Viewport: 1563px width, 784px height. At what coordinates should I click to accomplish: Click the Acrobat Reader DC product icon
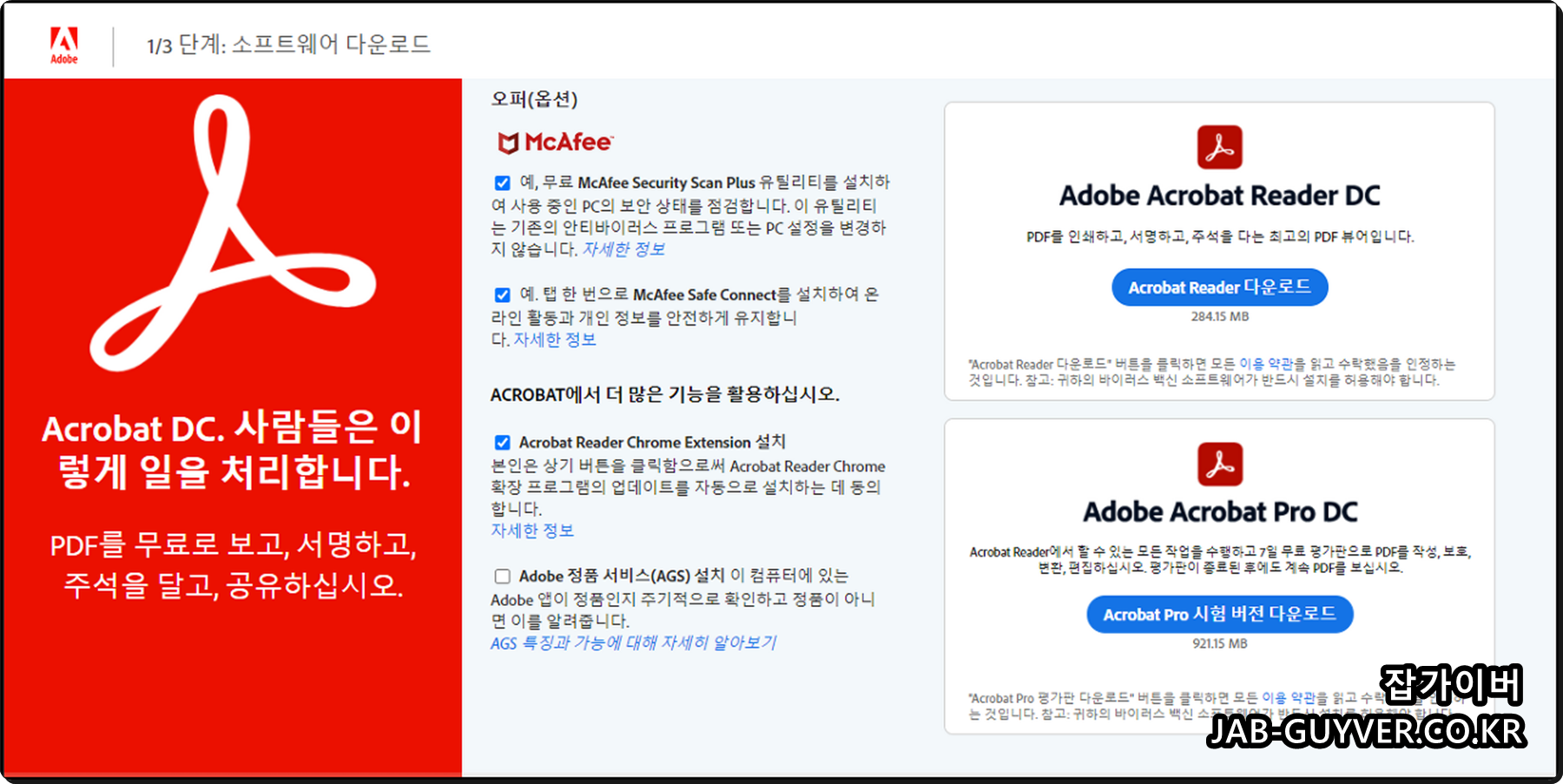coord(1219,147)
